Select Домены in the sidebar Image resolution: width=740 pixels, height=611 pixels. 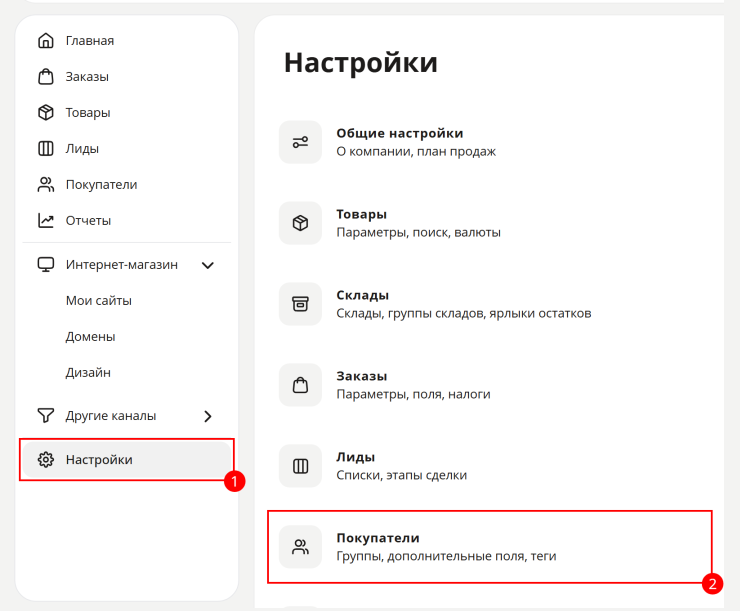[90, 336]
